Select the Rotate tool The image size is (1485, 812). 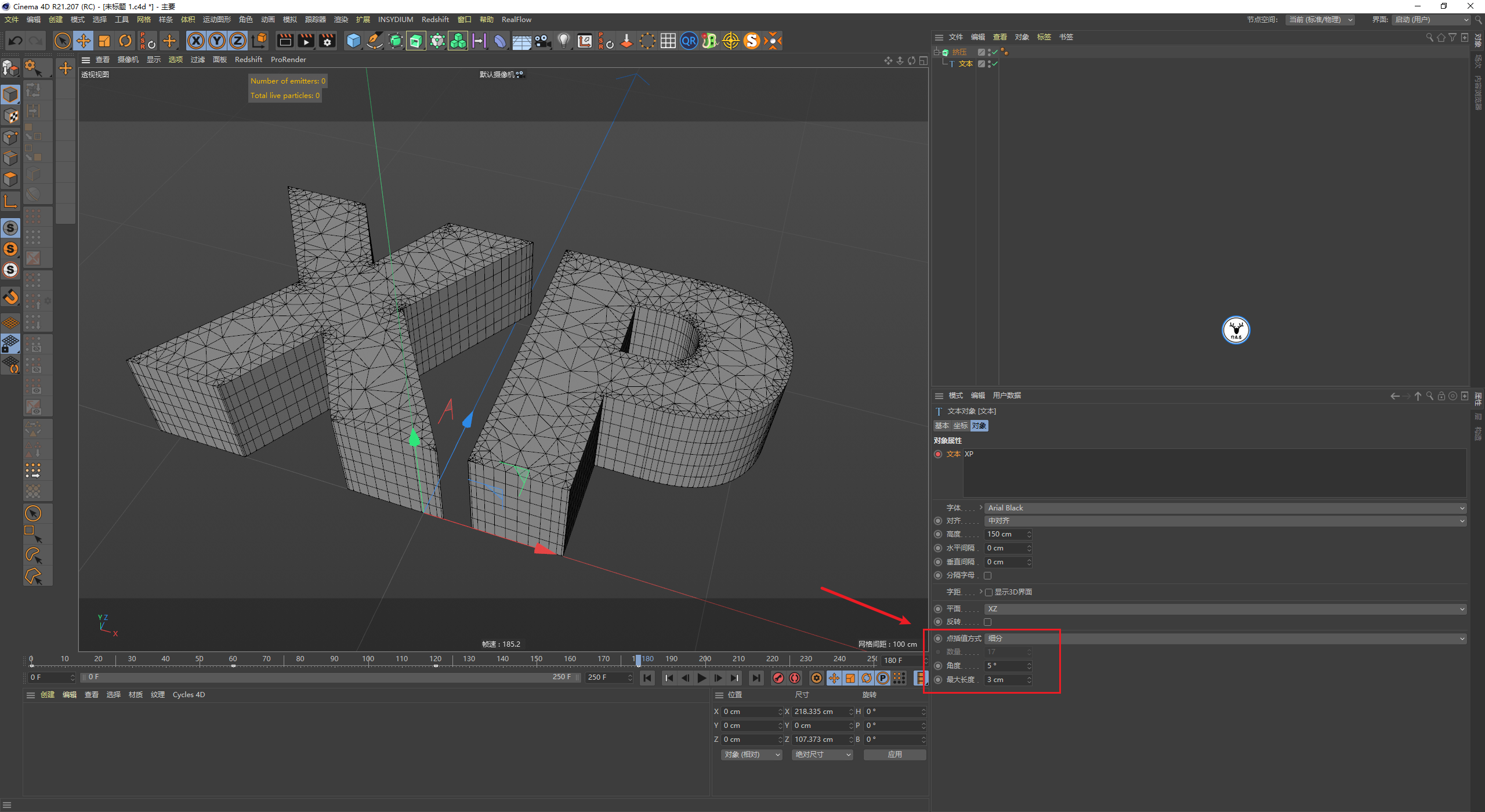pos(125,41)
